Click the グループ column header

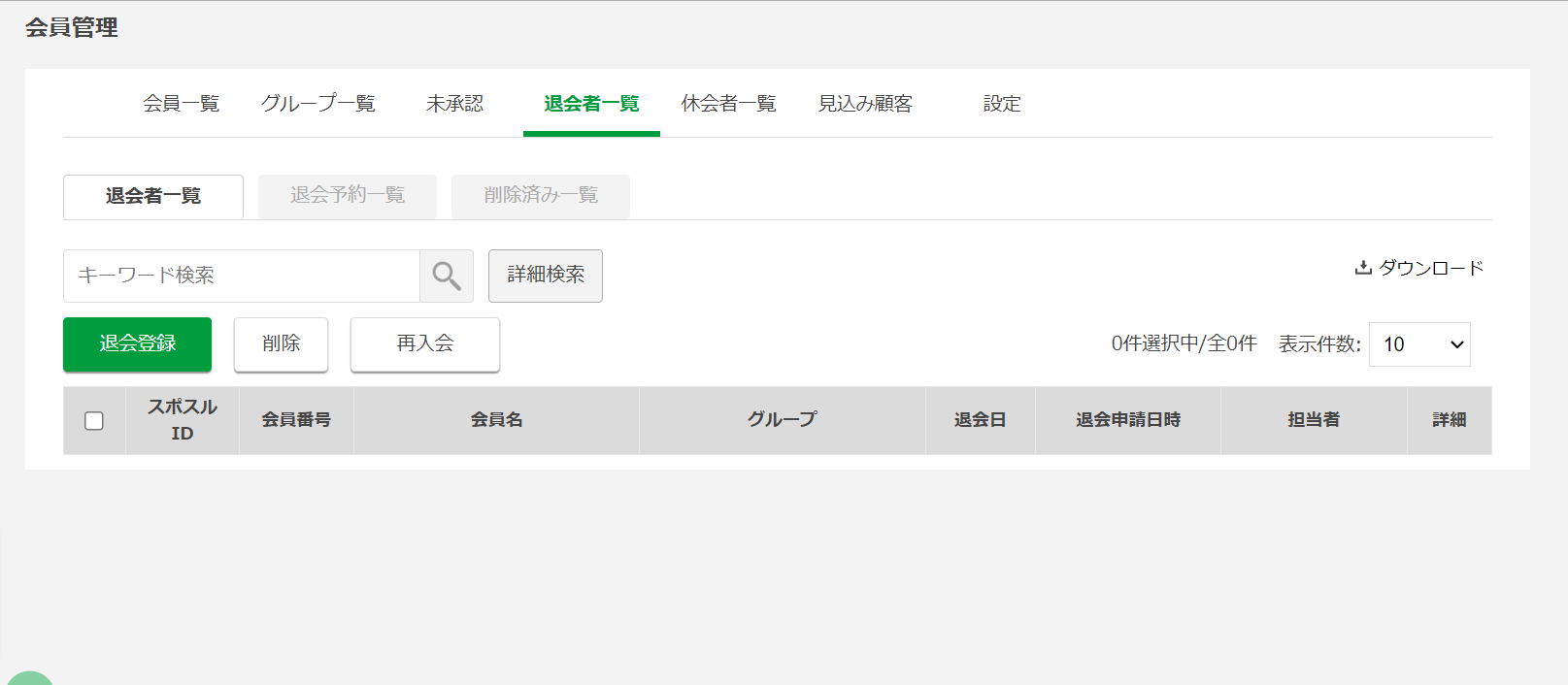point(783,420)
